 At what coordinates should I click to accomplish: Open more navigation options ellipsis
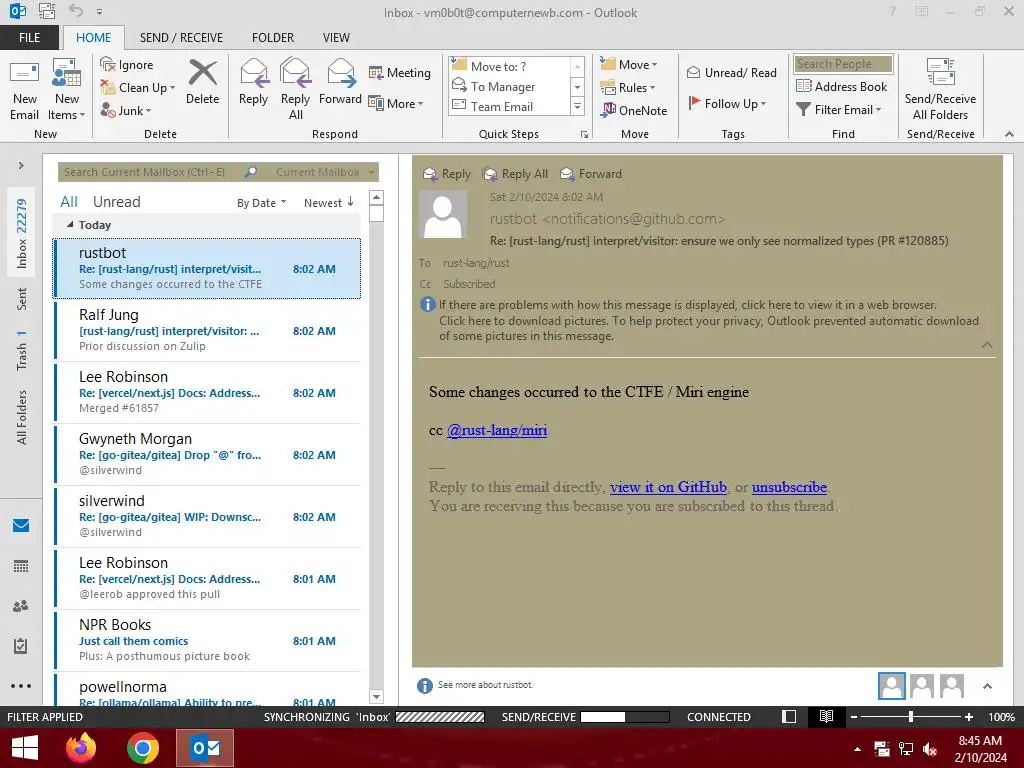[21, 686]
